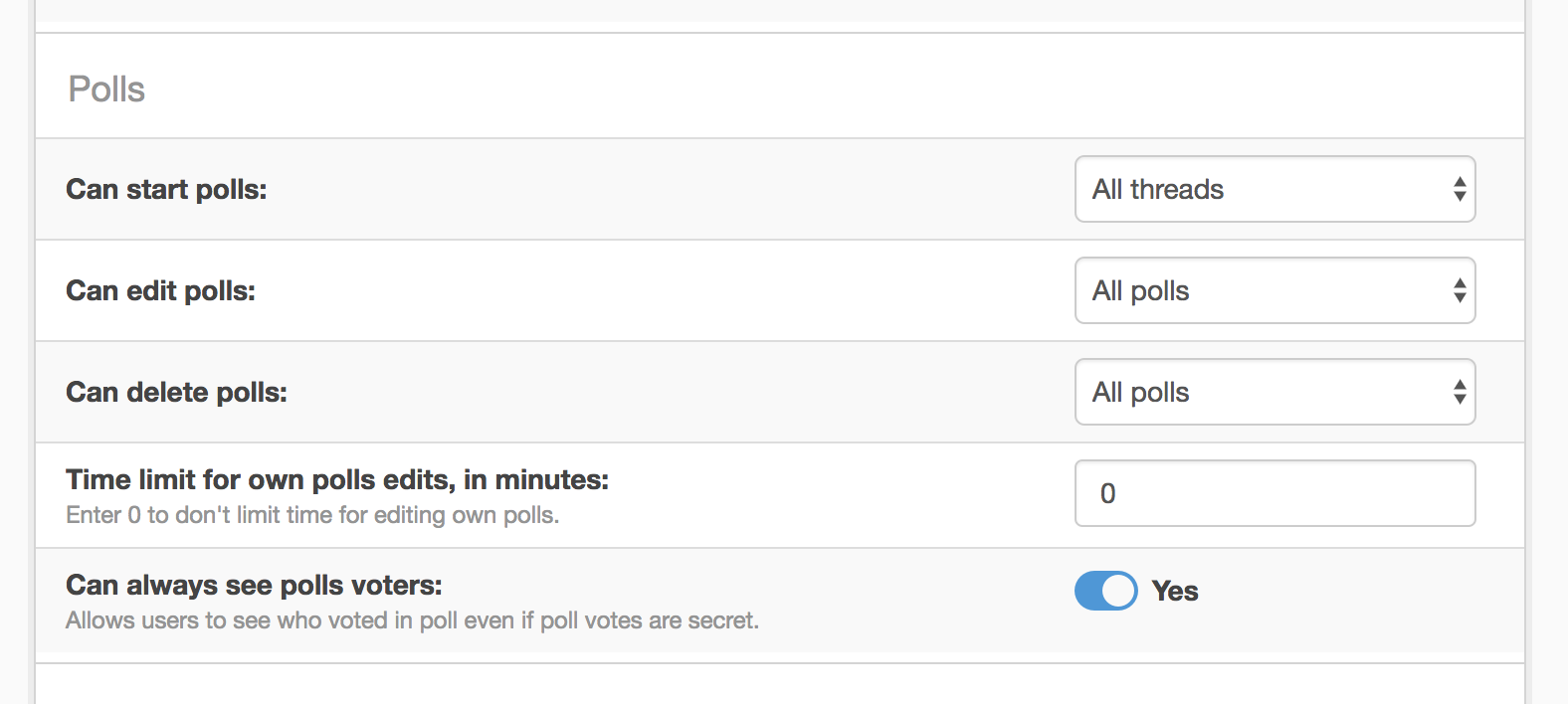Viewport: 1568px width, 704px height.
Task: Click the 'Can always see polls voters:' label
Action: click(254, 585)
